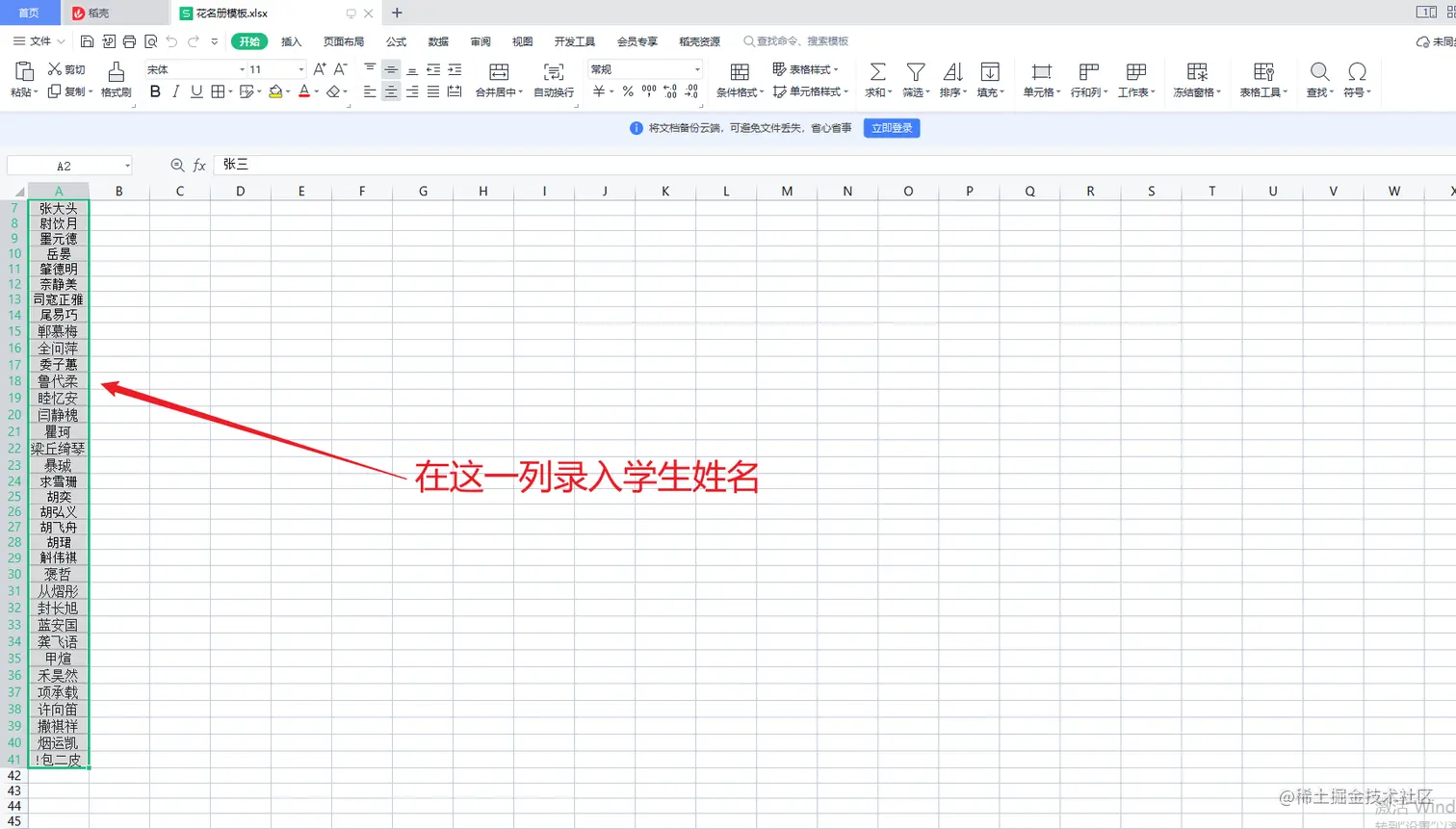Click the fx insert function icon
Image resolution: width=1456 pixels, height=829 pixels.
199,166
